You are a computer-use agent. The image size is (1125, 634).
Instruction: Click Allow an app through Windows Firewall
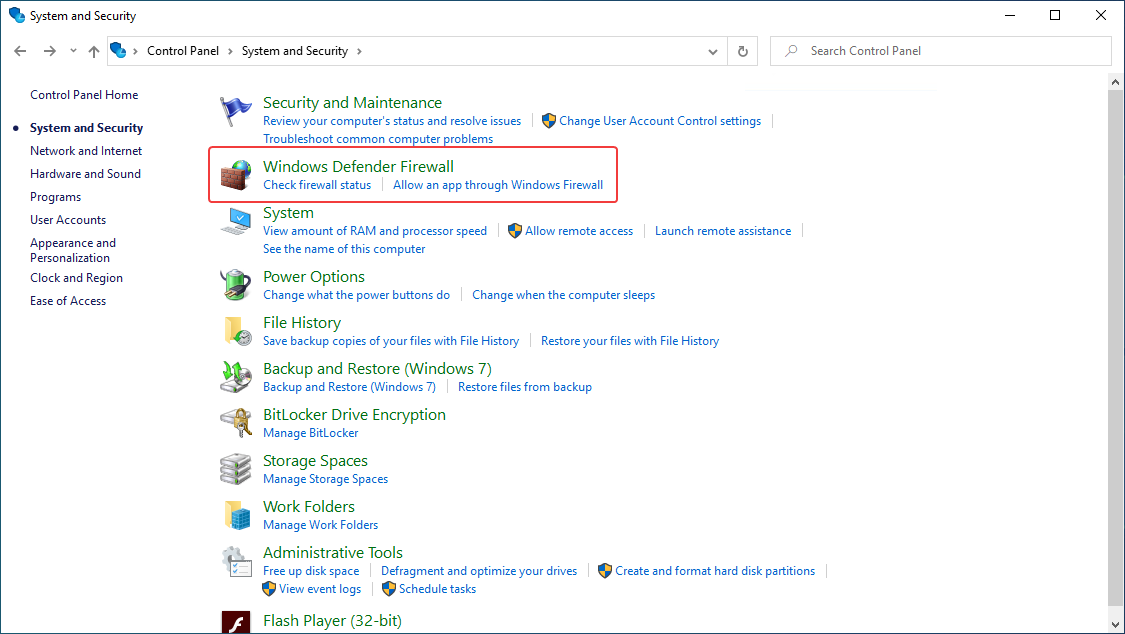pyautogui.click(x=498, y=185)
